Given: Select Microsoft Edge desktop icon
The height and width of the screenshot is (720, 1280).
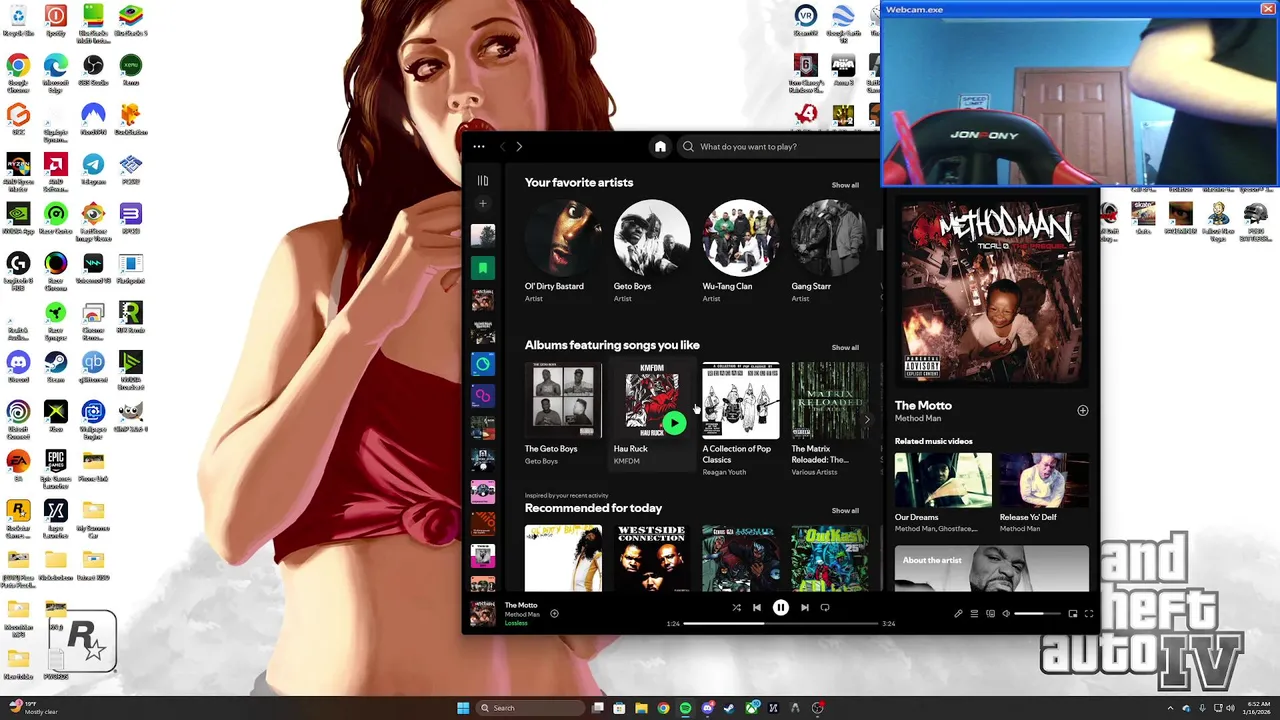Looking at the screenshot, I should pos(56,70).
